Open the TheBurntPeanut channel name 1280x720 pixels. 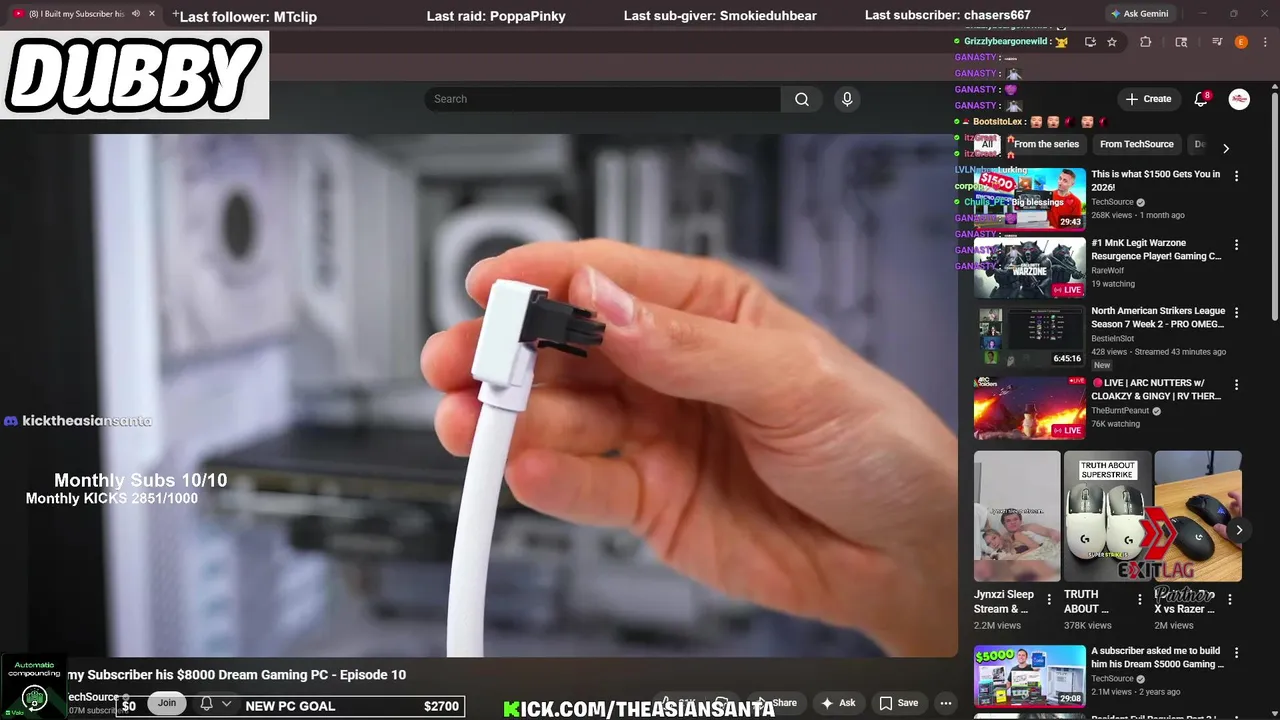1121,411
